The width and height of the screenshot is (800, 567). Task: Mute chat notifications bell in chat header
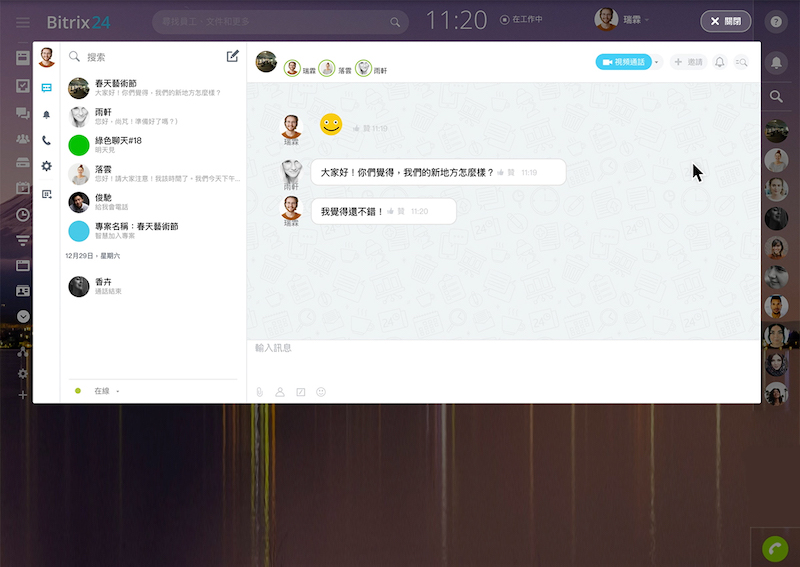[719, 62]
